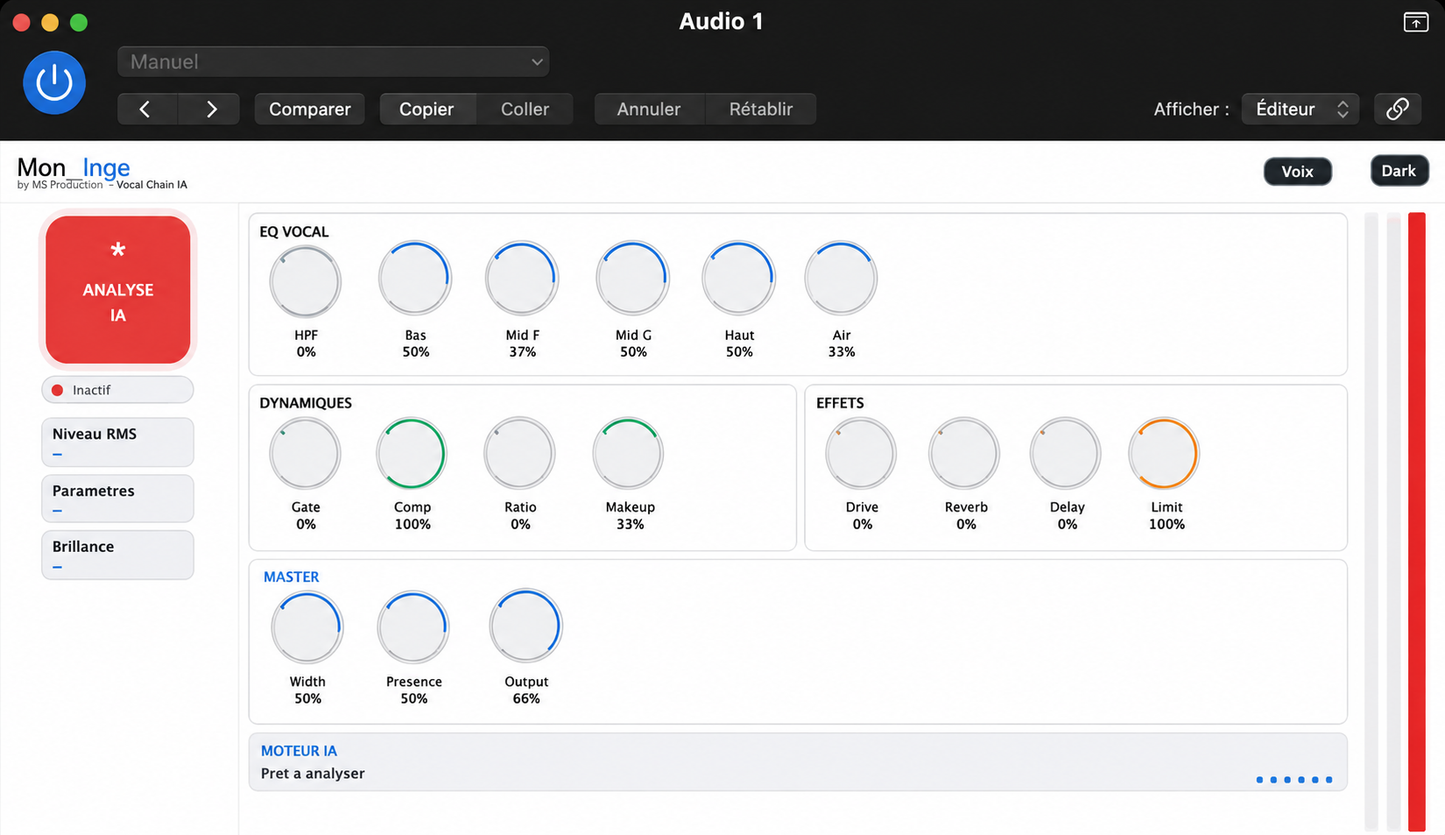Click the EQ VOCAL section title
The width and height of the screenshot is (1445, 835).
[x=294, y=232]
